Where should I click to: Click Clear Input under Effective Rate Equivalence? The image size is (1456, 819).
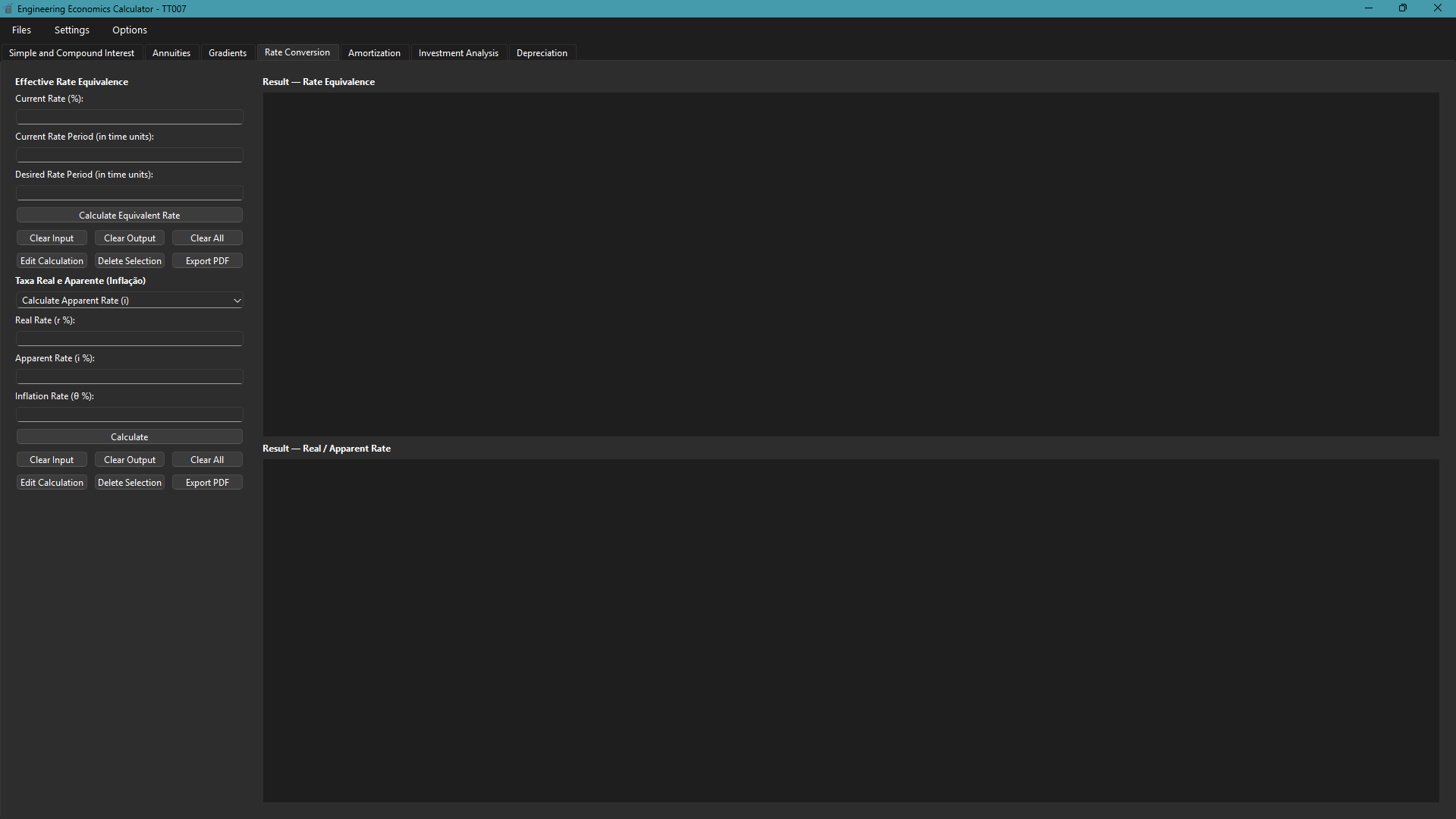click(x=52, y=238)
